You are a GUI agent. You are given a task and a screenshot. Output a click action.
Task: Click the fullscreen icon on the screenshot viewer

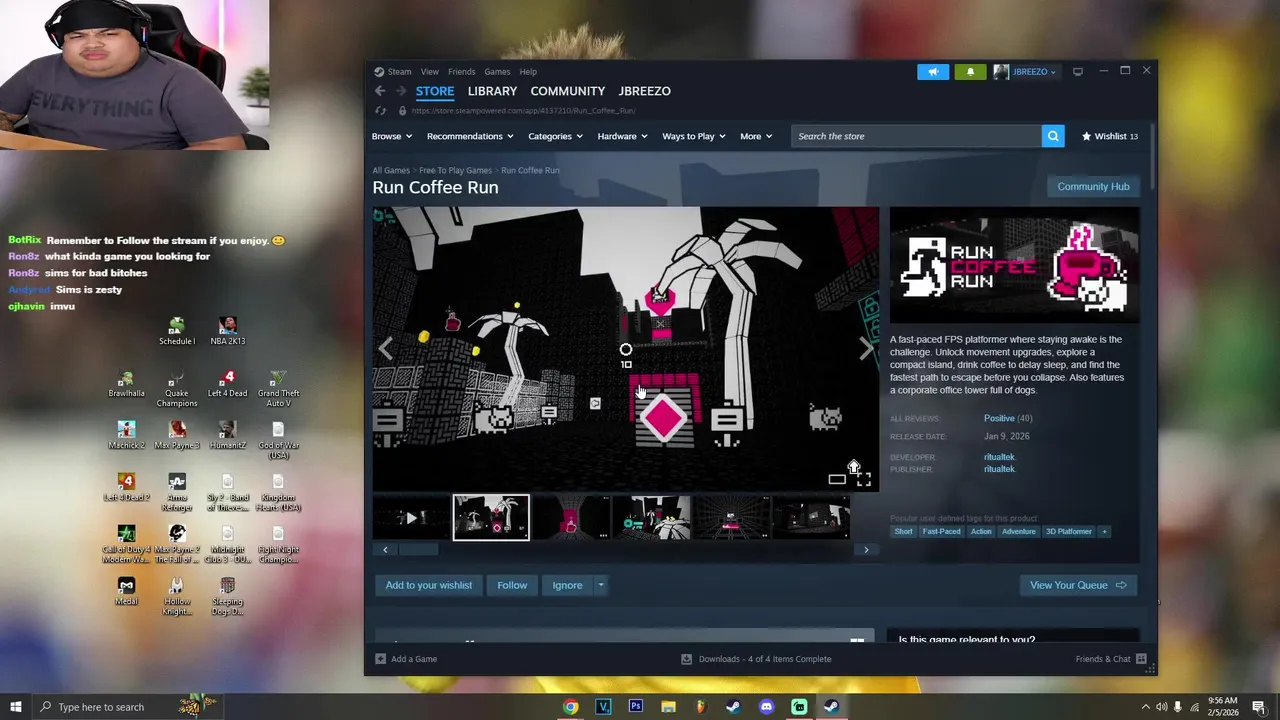click(864, 480)
